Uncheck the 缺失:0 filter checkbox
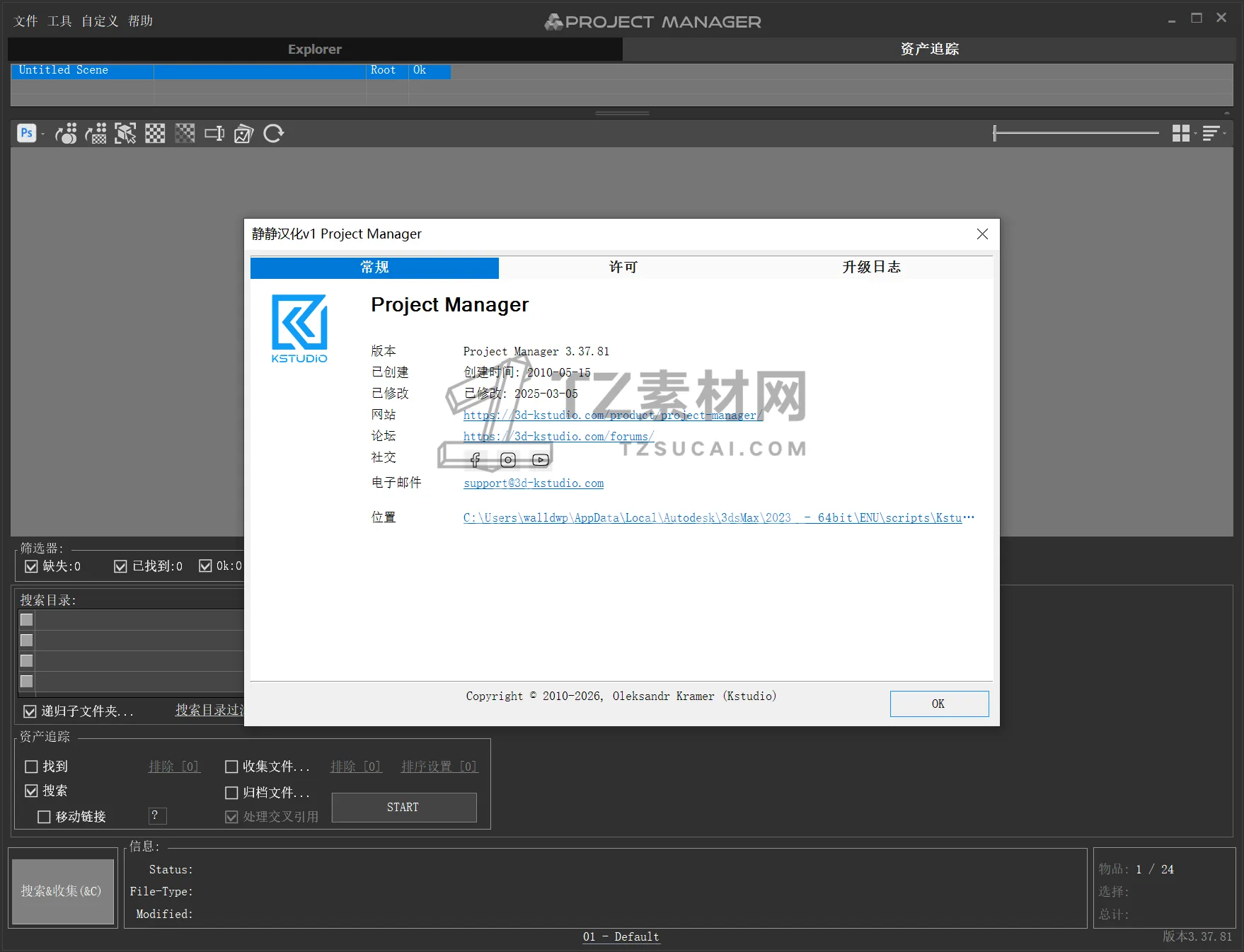Viewport: 1244px width, 952px height. click(31, 566)
